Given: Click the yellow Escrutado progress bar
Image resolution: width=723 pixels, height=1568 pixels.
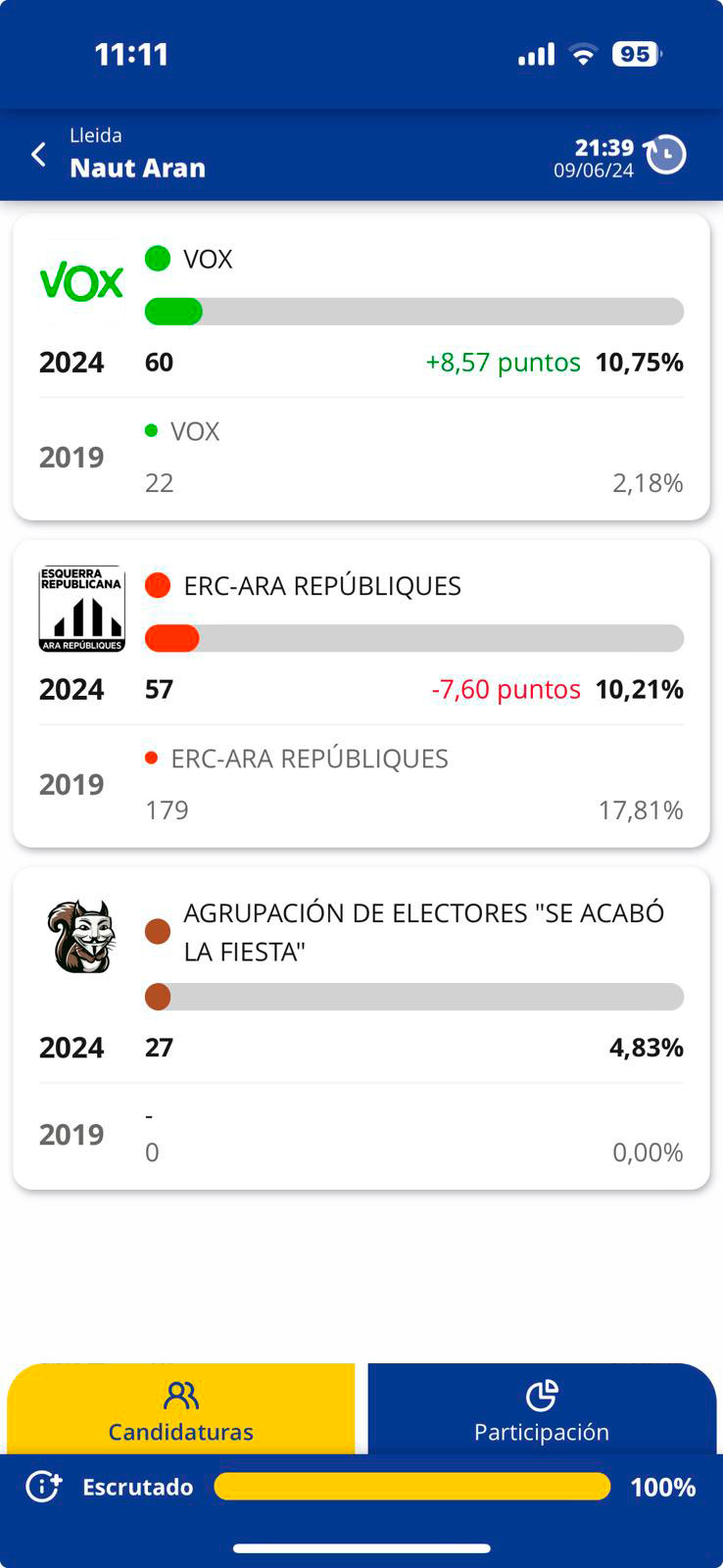Looking at the screenshot, I should click(x=411, y=1487).
